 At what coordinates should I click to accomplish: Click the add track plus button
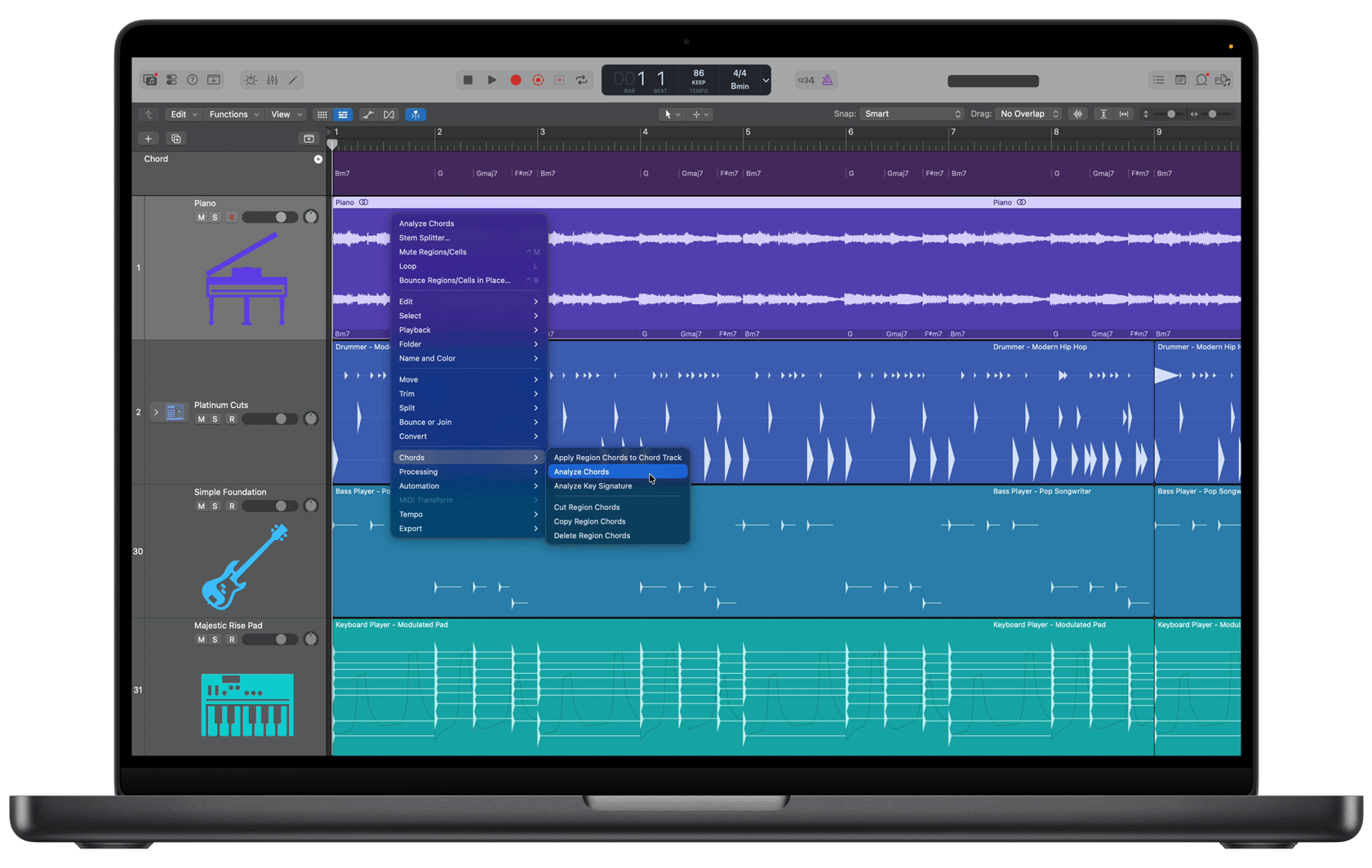[x=148, y=139]
